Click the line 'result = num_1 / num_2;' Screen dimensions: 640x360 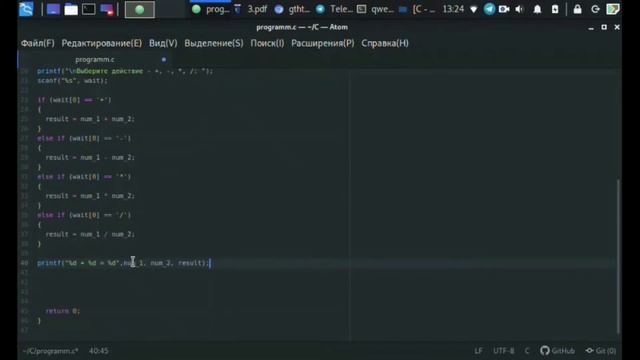point(90,235)
